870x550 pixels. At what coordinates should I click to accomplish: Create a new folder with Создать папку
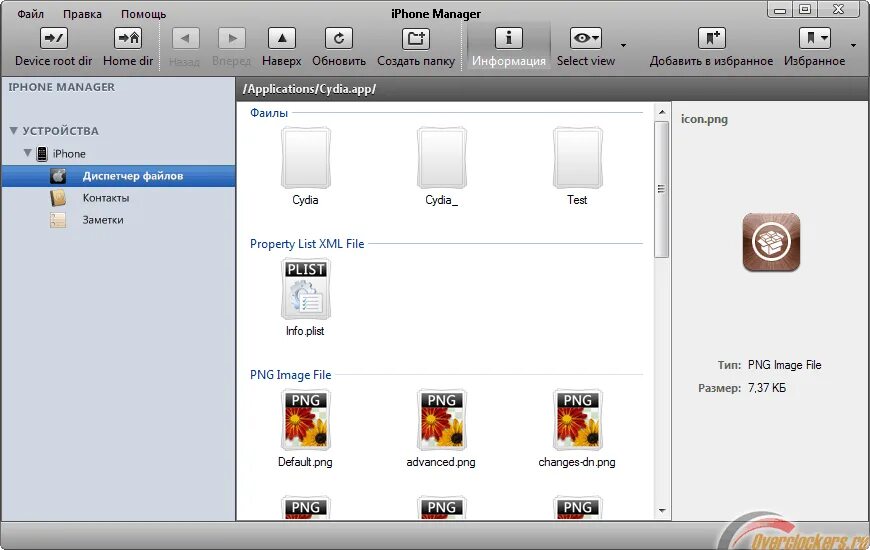(416, 48)
